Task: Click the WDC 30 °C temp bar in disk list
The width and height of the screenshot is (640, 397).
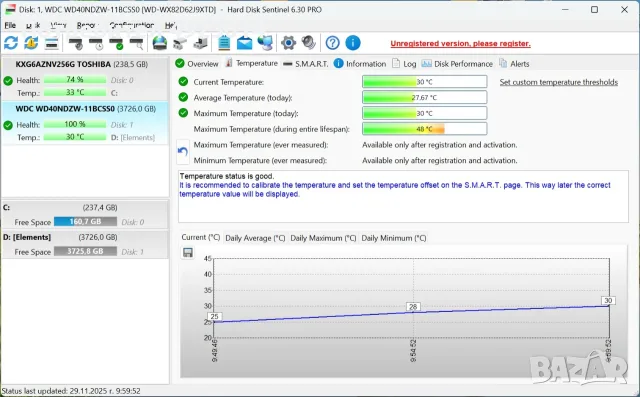Action: click(x=75, y=137)
